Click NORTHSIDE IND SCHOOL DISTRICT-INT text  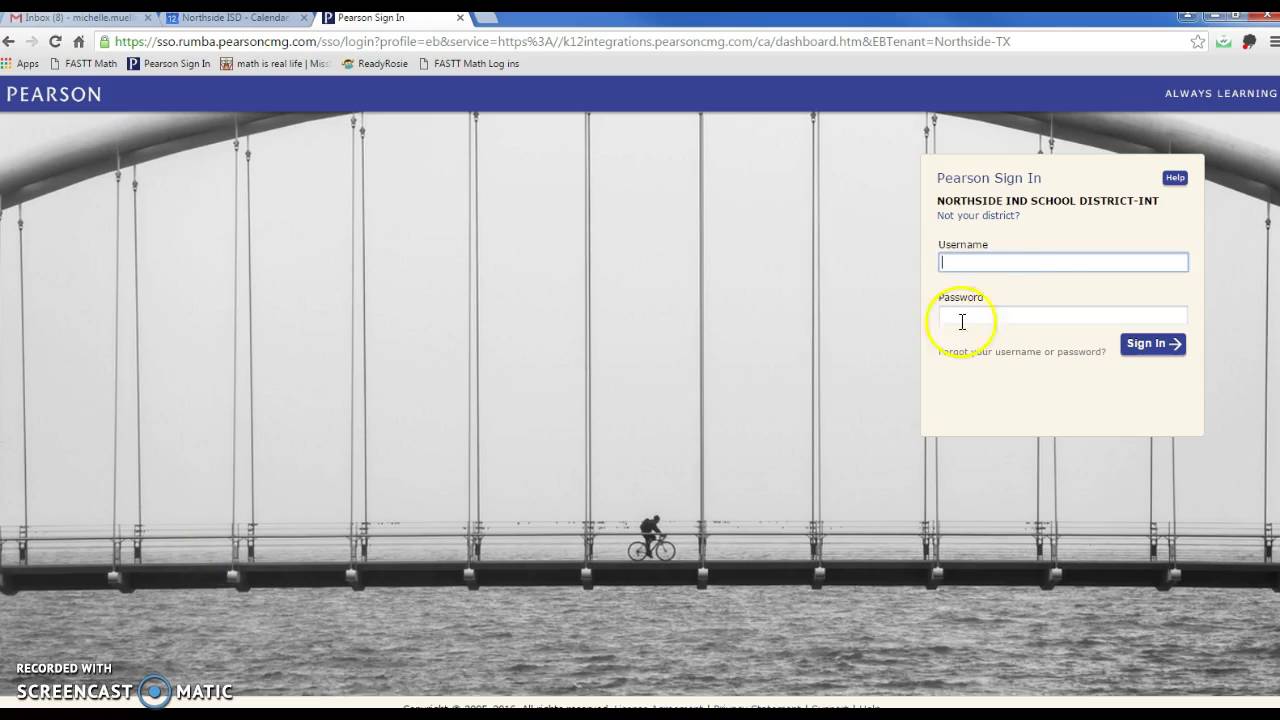click(1048, 201)
